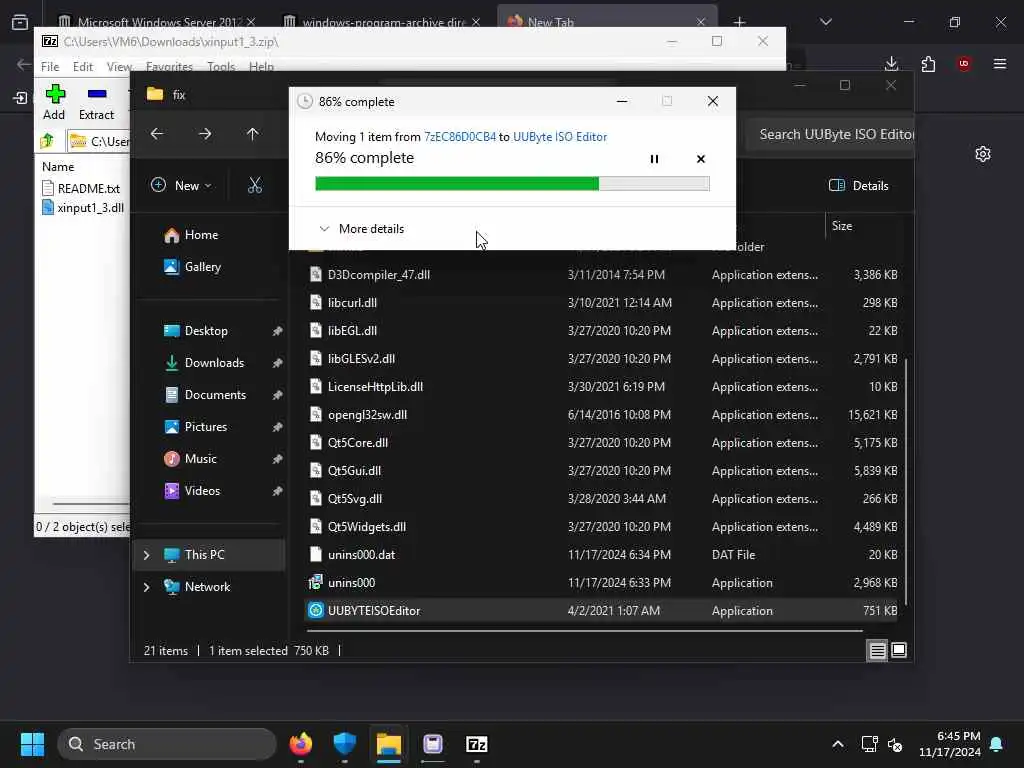Select the UUBYTEISOEditor application icon

315,611
